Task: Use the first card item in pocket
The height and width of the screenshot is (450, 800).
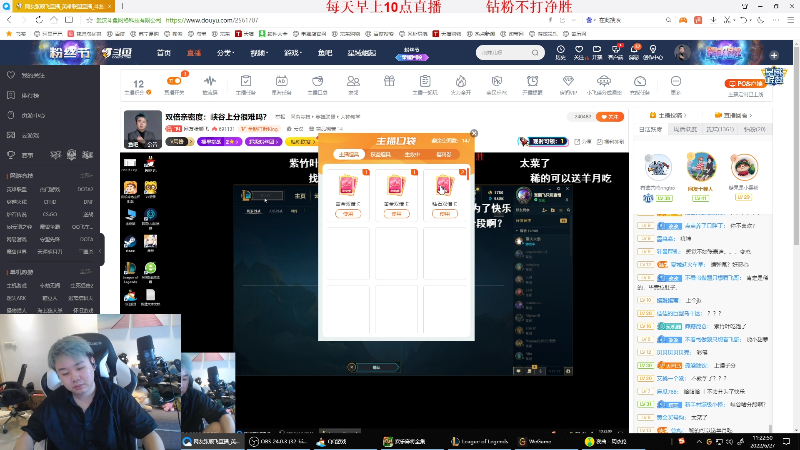Action: tap(348, 214)
